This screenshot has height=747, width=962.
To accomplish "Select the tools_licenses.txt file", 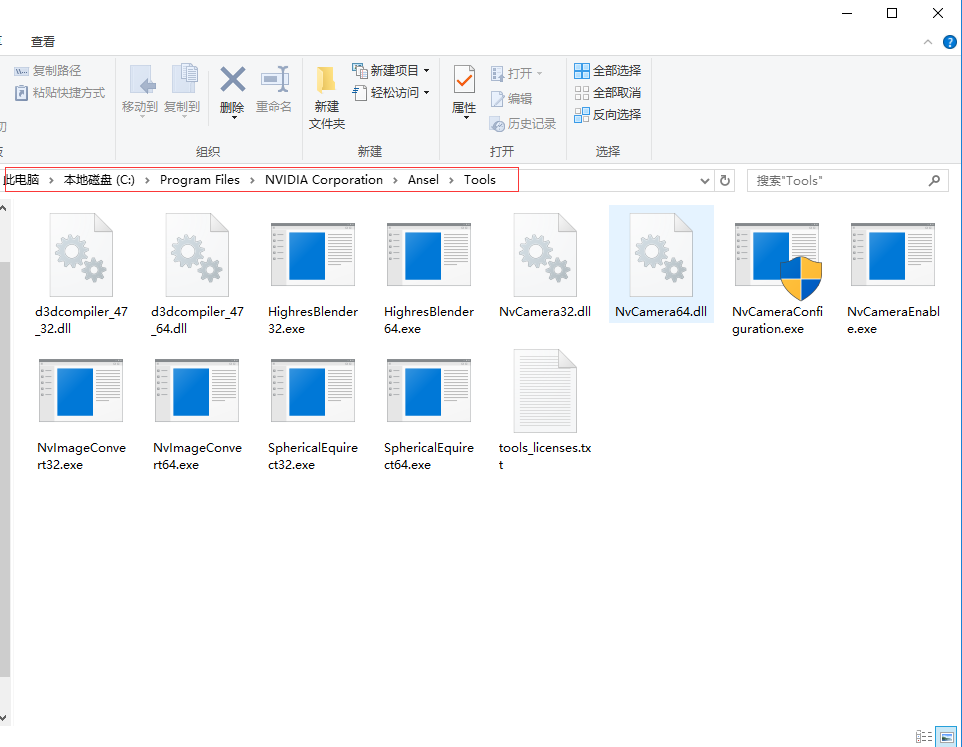I will (x=545, y=410).
